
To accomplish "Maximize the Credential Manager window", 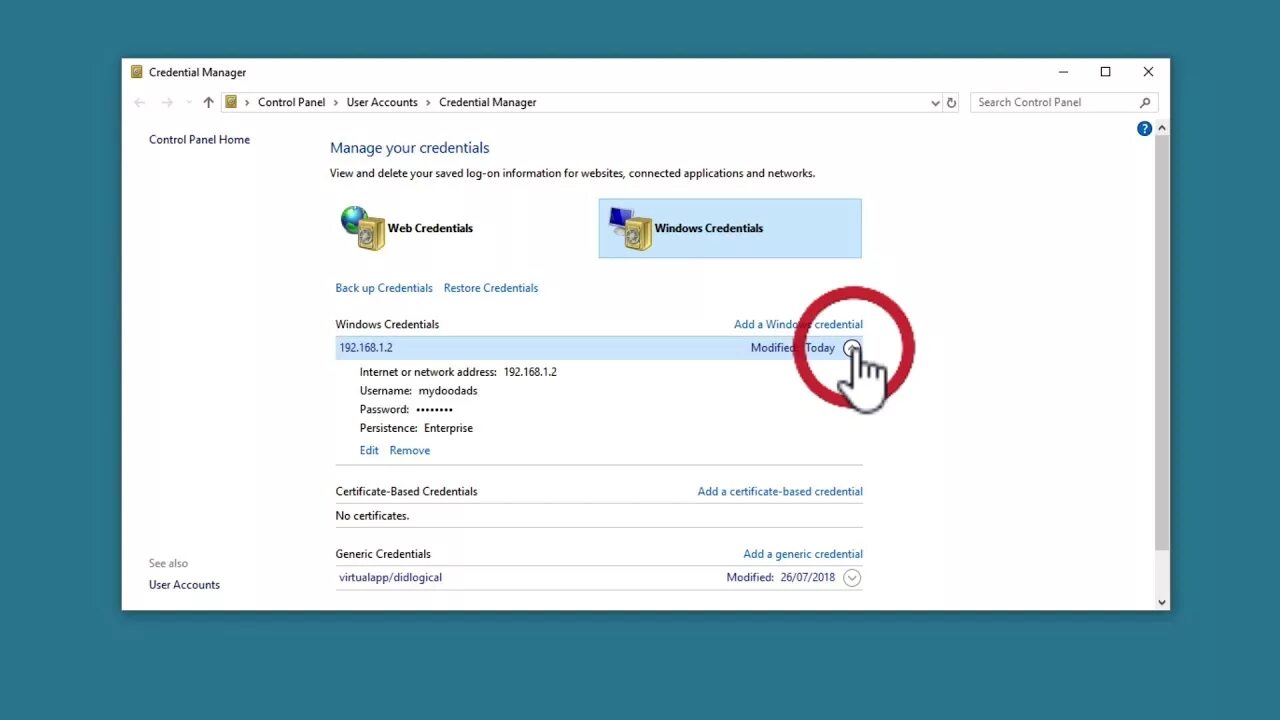I will (x=1105, y=72).
